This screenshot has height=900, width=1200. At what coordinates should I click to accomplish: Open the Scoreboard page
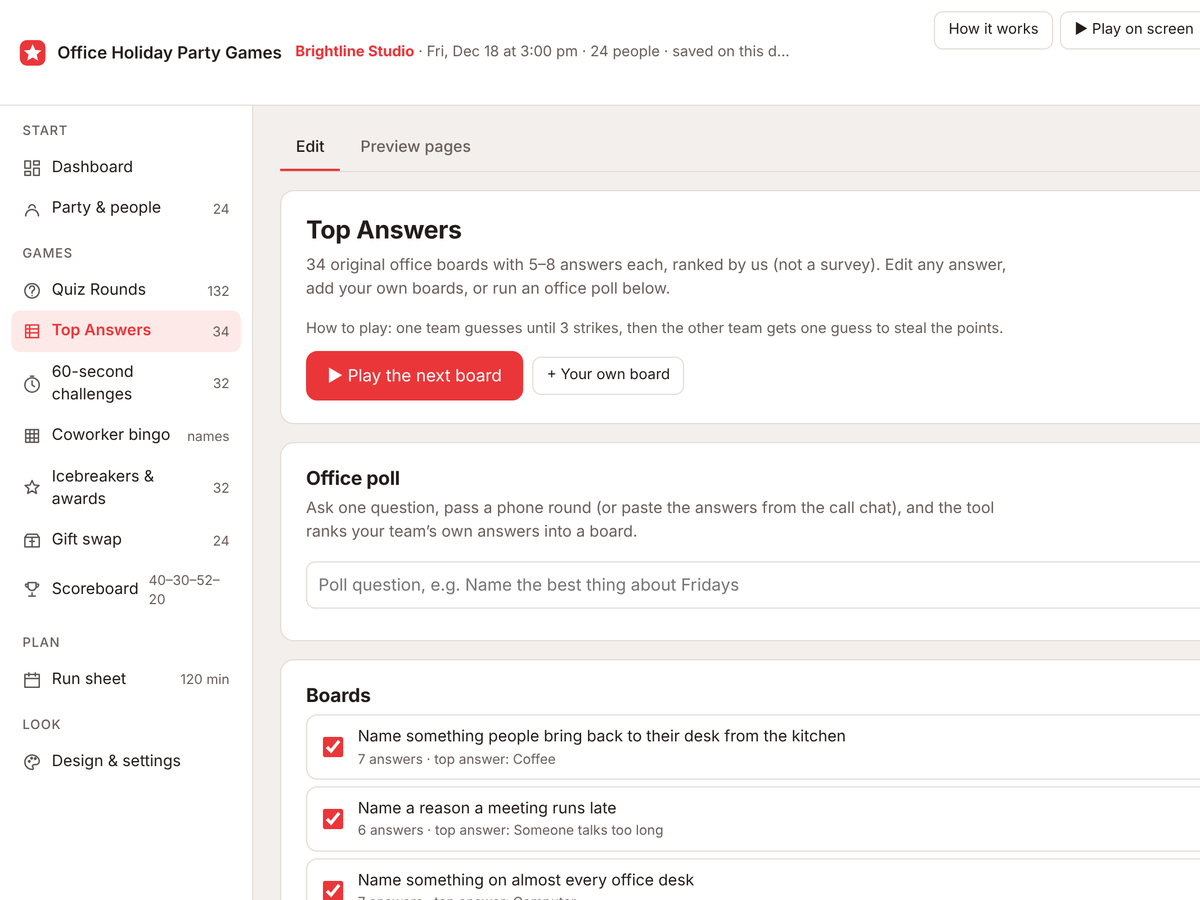tap(126, 589)
